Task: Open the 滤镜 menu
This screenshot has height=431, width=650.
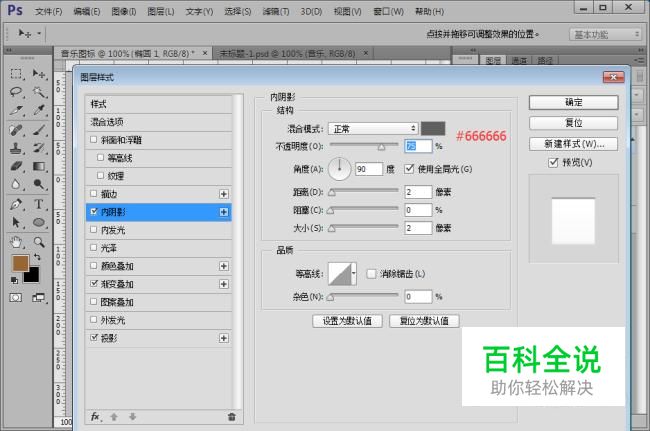Action: (276, 12)
